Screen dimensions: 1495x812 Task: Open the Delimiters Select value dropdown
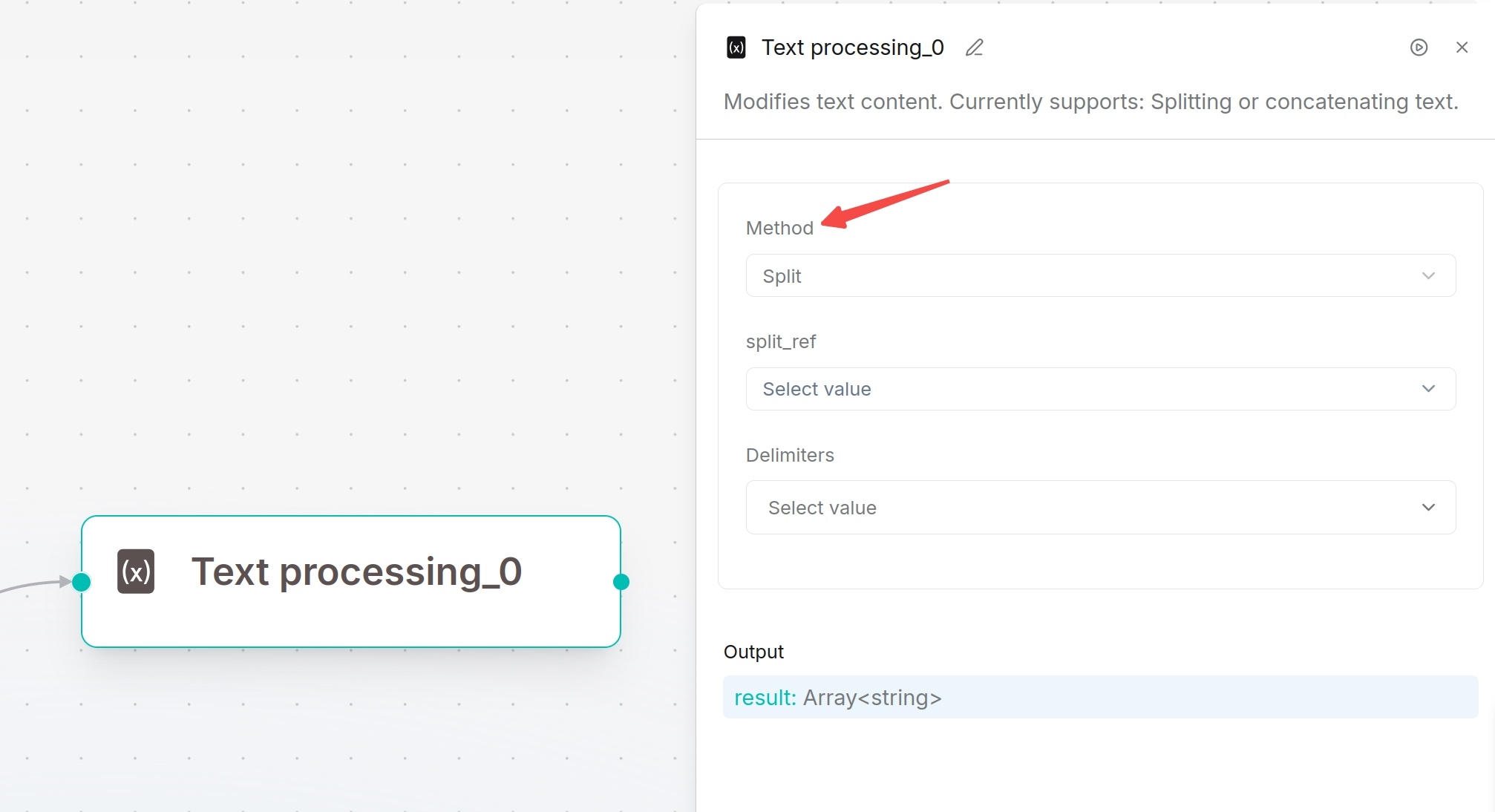(1100, 508)
